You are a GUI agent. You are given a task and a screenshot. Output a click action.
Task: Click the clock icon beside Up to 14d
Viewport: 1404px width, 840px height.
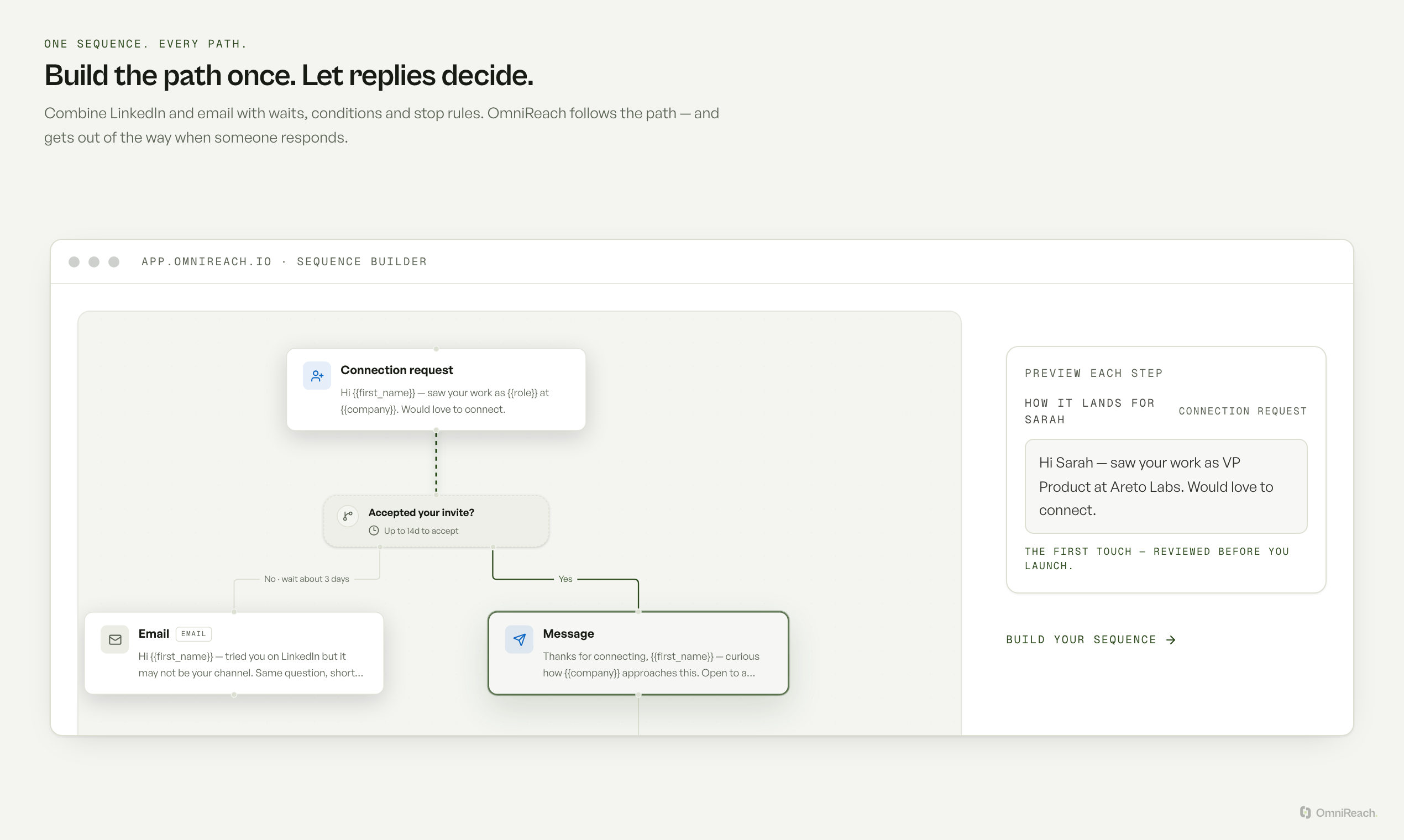click(374, 531)
